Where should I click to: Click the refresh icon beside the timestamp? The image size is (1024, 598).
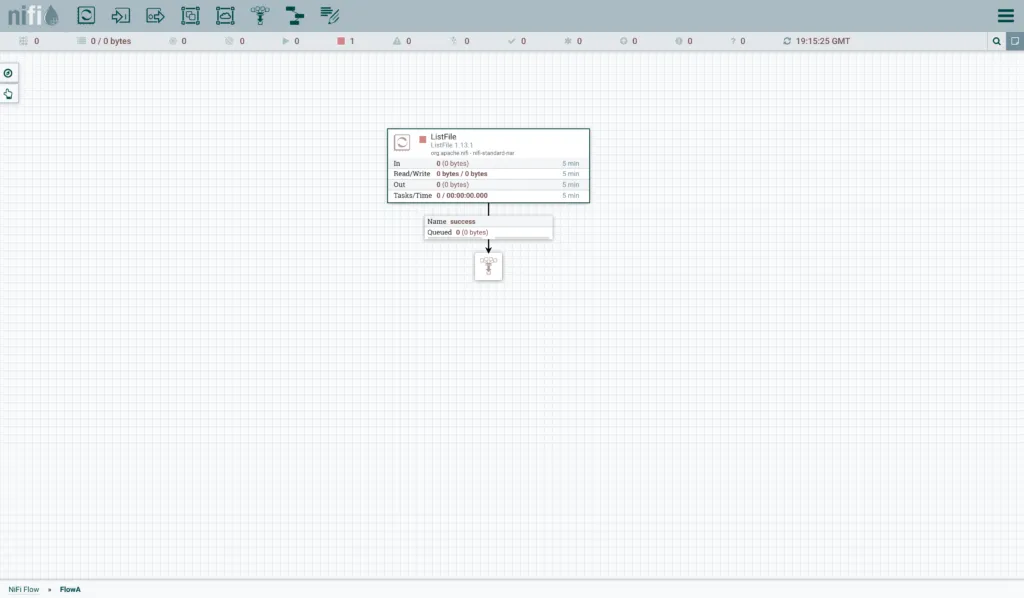click(787, 41)
